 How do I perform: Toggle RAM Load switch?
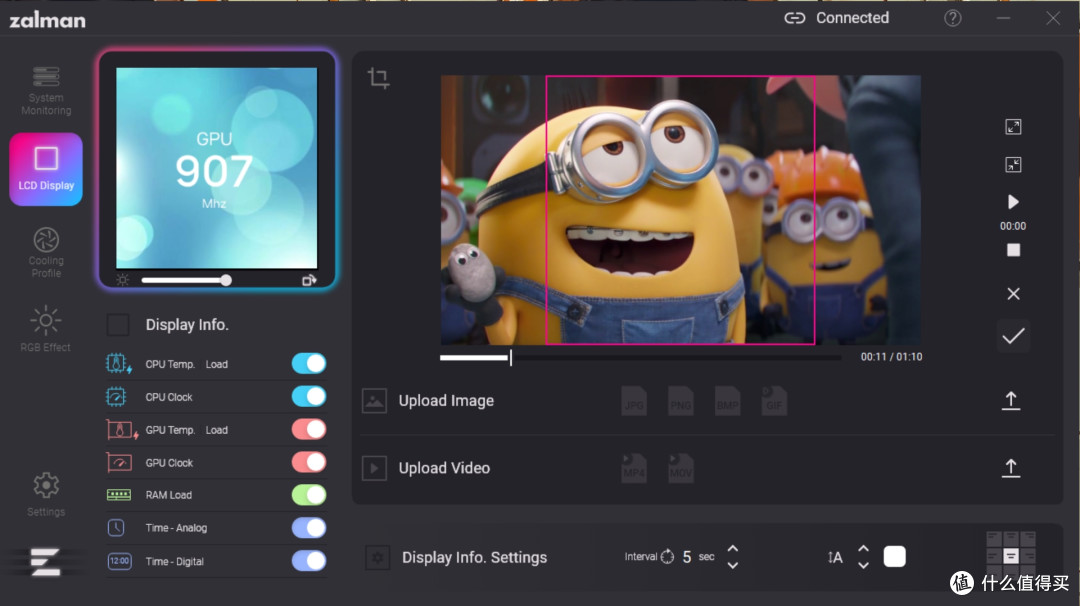[309, 495]
